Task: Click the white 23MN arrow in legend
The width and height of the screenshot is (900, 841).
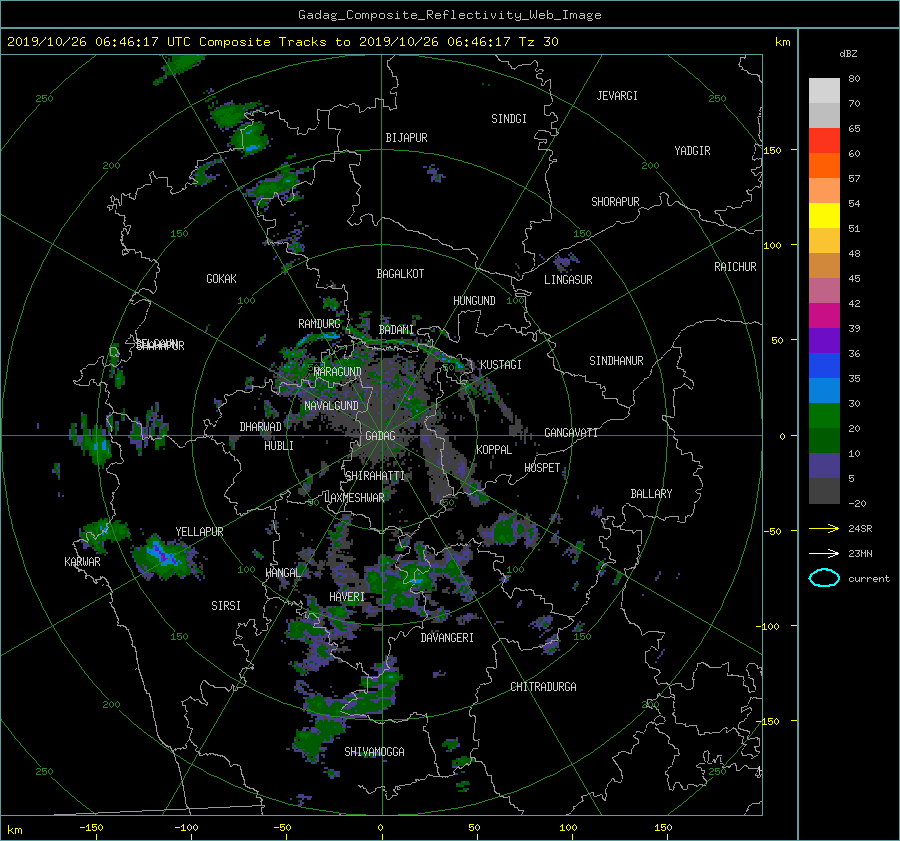Action: 824,553
